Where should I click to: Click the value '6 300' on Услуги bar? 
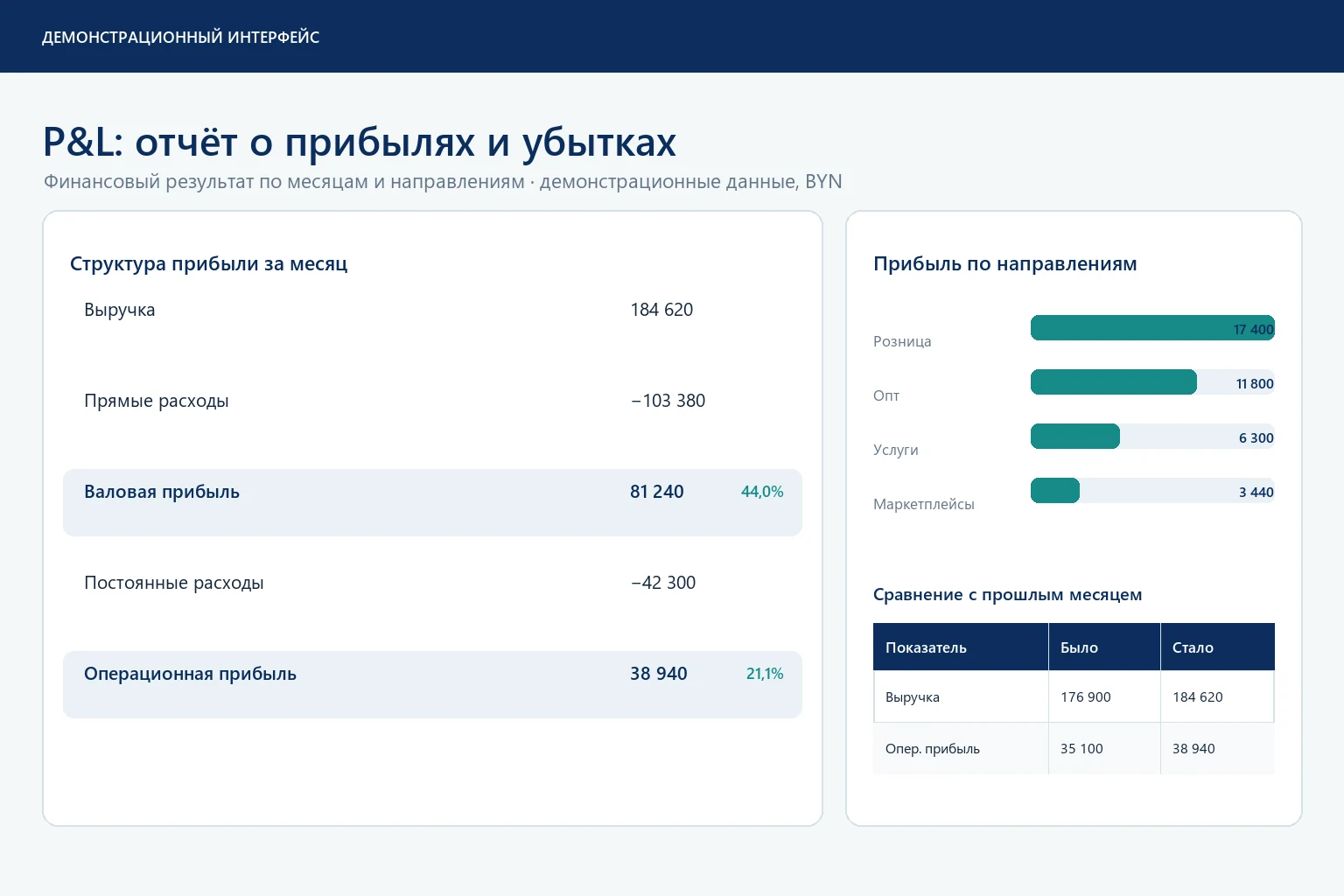tap(1256, 438)
